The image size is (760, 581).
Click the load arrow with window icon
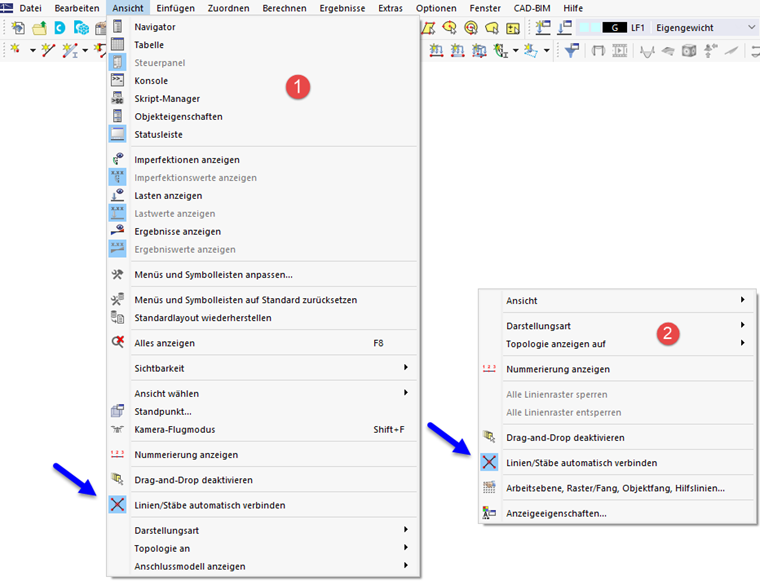pyautogui.click(x=564, y=28)
